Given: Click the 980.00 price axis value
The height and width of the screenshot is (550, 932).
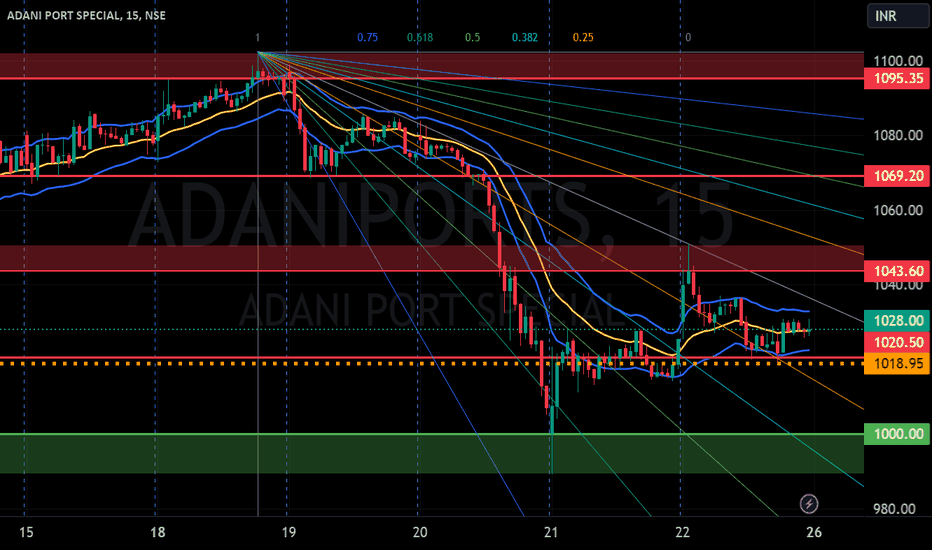Looking at the screenshot, I should [894, 509].
